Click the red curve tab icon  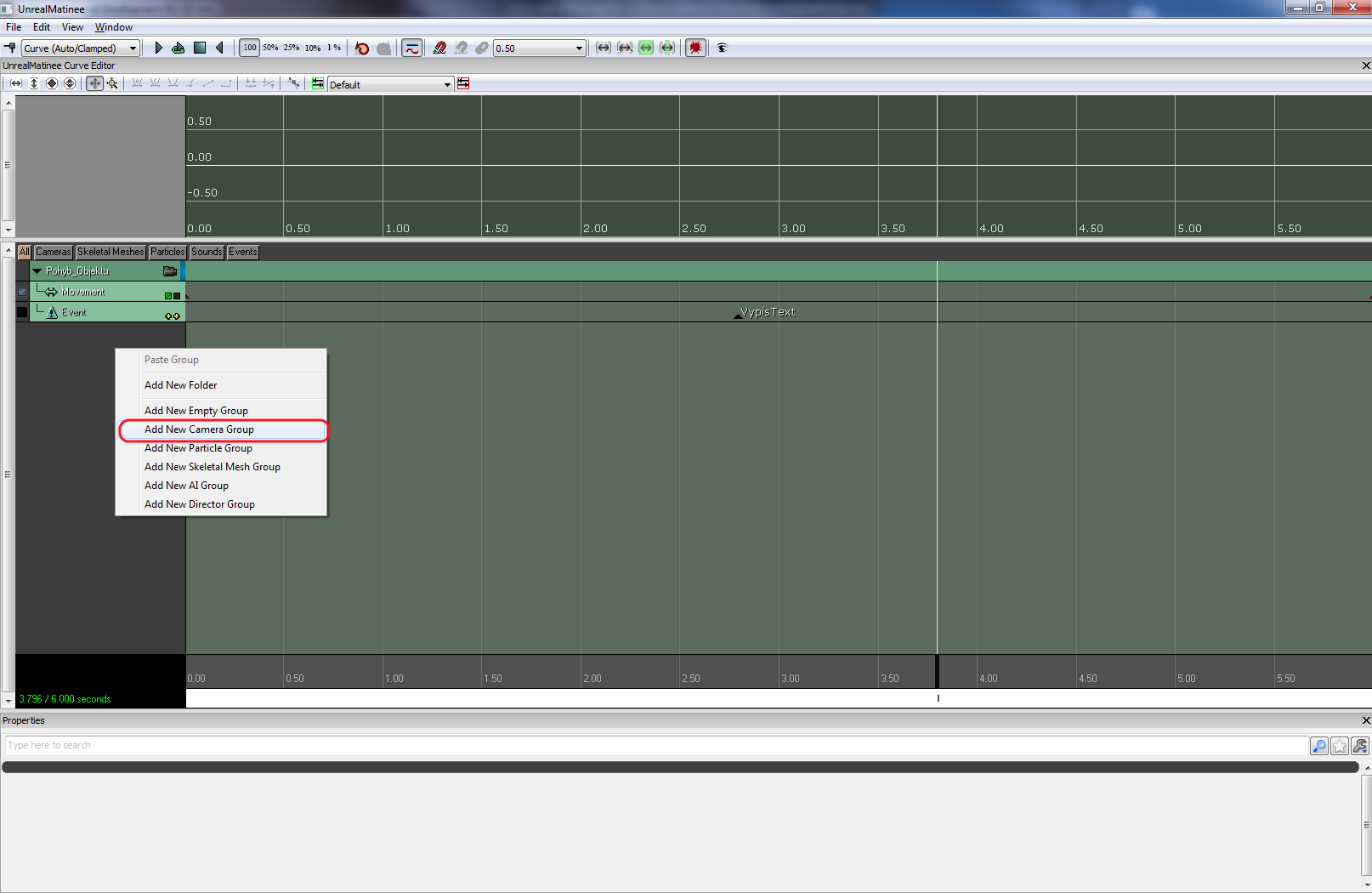[463, 83]
